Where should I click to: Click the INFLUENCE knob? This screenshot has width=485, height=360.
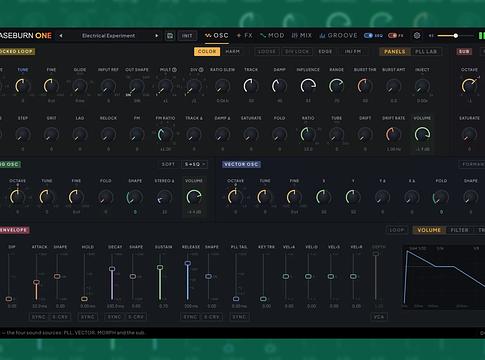308,86
